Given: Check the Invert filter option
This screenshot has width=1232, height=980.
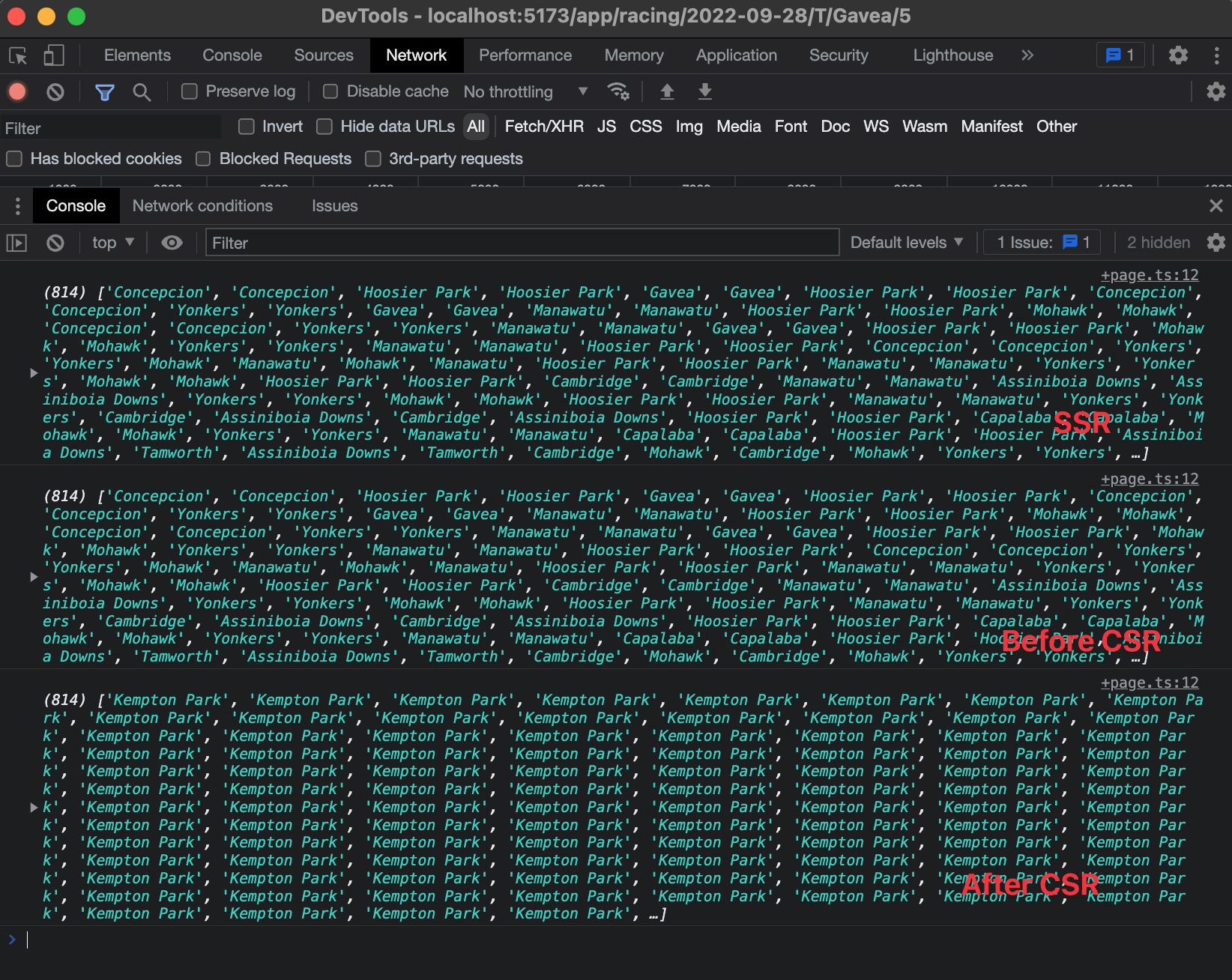Looking at the screenshot, I should 247,127.
